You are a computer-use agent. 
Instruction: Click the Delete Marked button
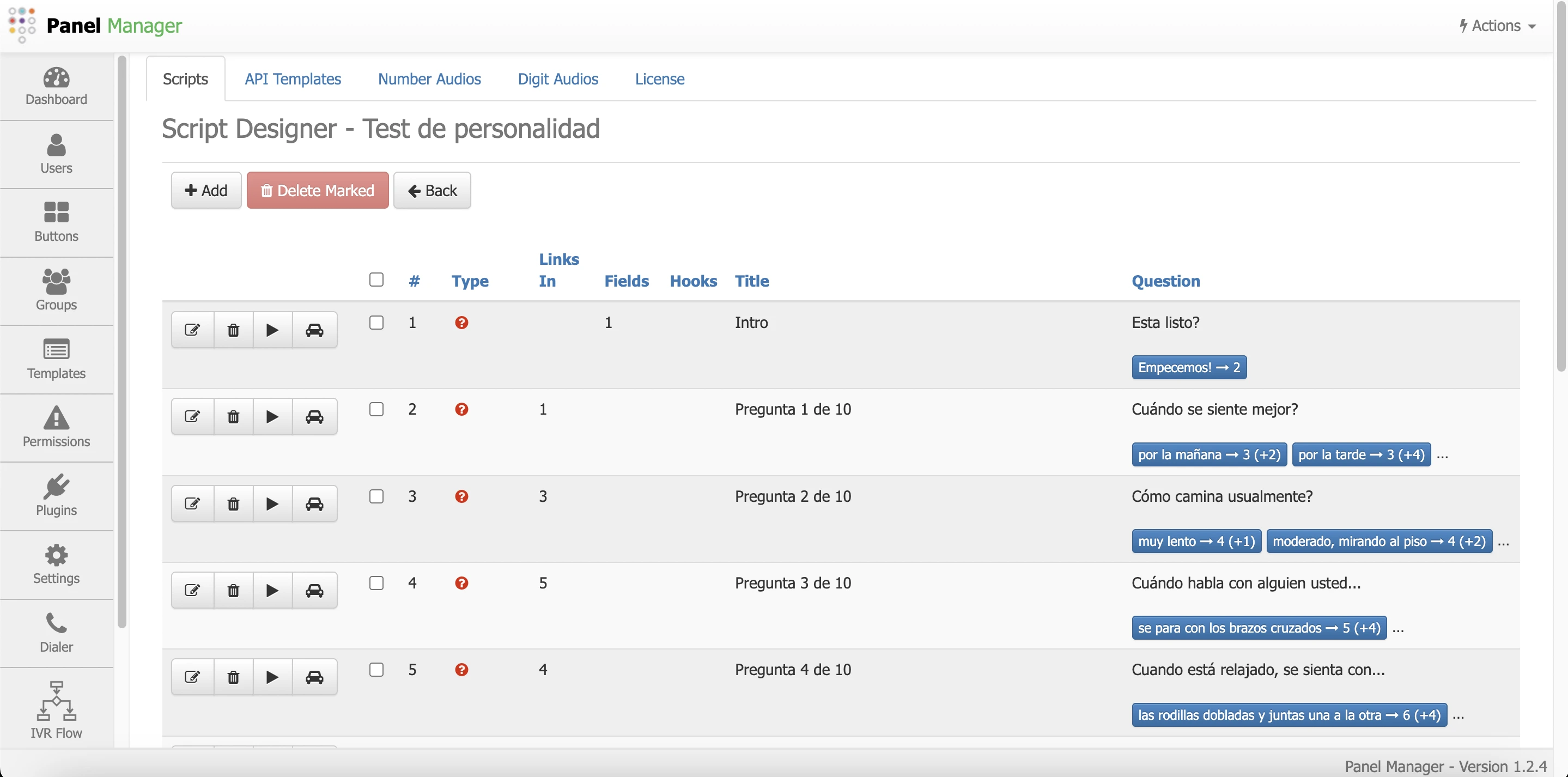318,190
